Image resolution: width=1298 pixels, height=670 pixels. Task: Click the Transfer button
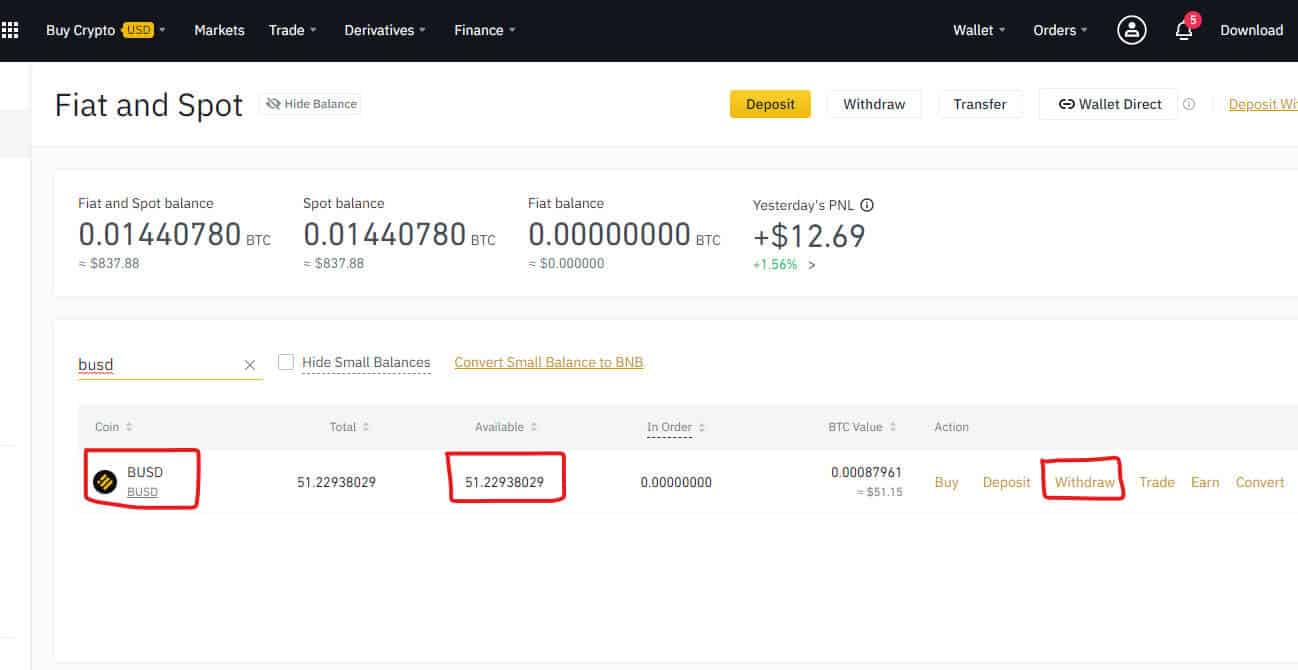(x=980, y=104)
